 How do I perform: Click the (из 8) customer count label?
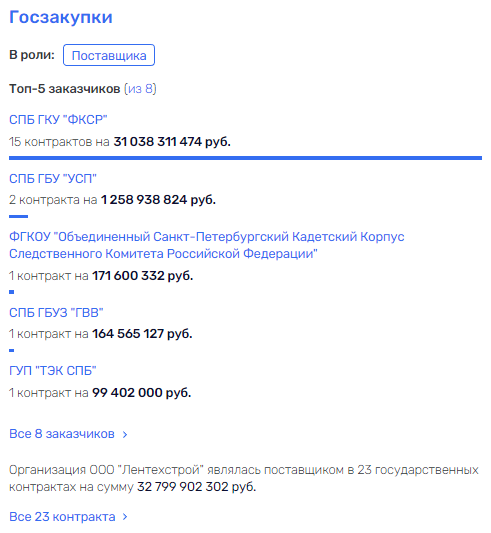[140, 89]
